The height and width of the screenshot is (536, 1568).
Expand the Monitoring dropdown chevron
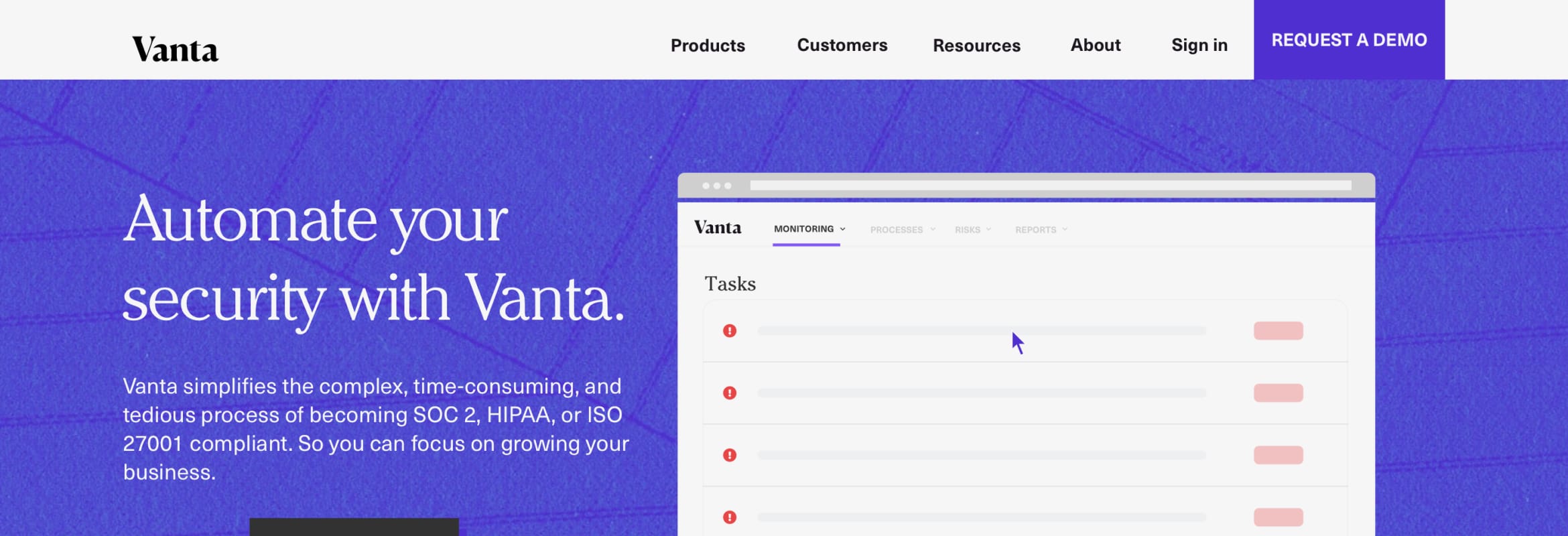(x=843, y=229)
